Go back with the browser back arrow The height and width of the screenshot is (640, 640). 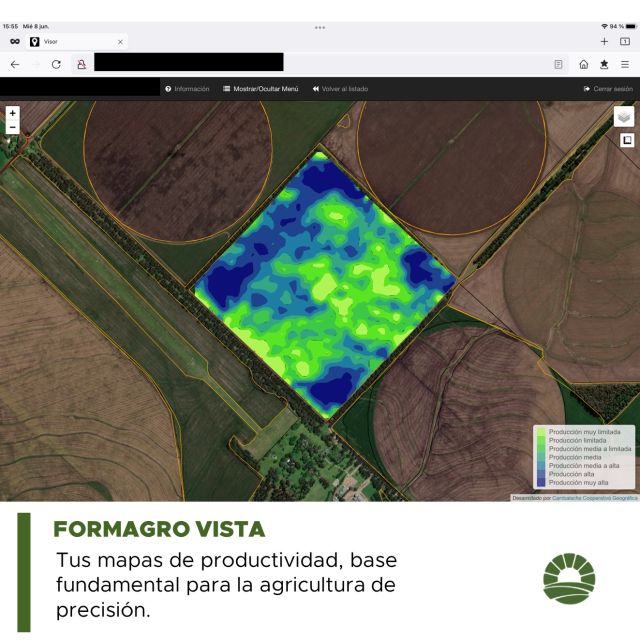click(x=15, y=64)
